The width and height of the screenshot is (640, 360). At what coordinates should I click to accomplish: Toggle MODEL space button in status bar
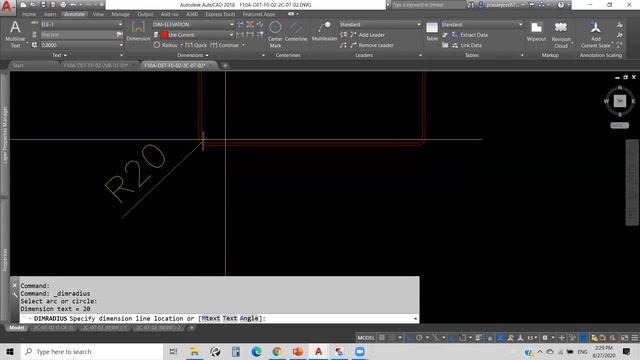366,338
